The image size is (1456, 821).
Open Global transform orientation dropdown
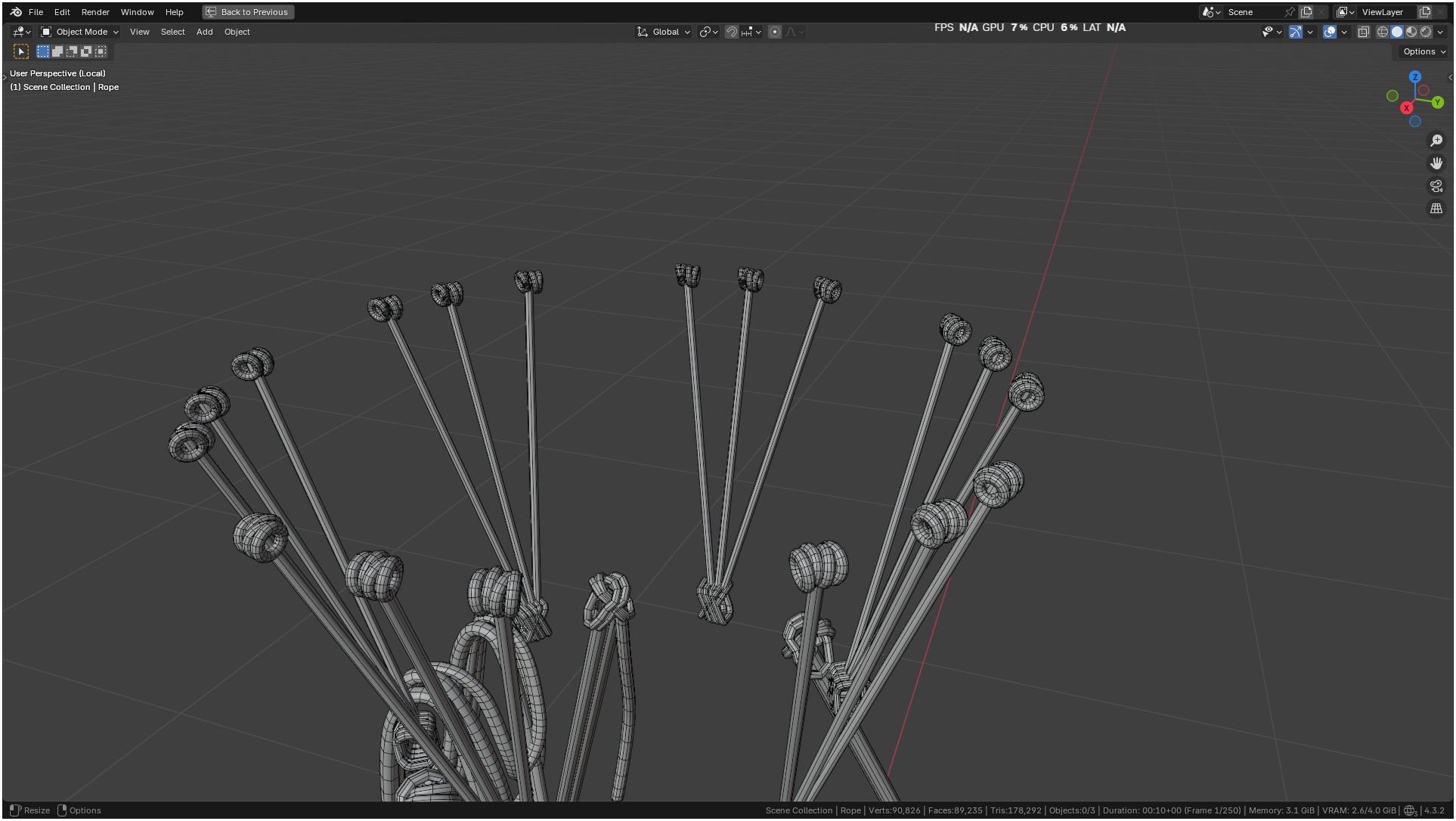664,32
